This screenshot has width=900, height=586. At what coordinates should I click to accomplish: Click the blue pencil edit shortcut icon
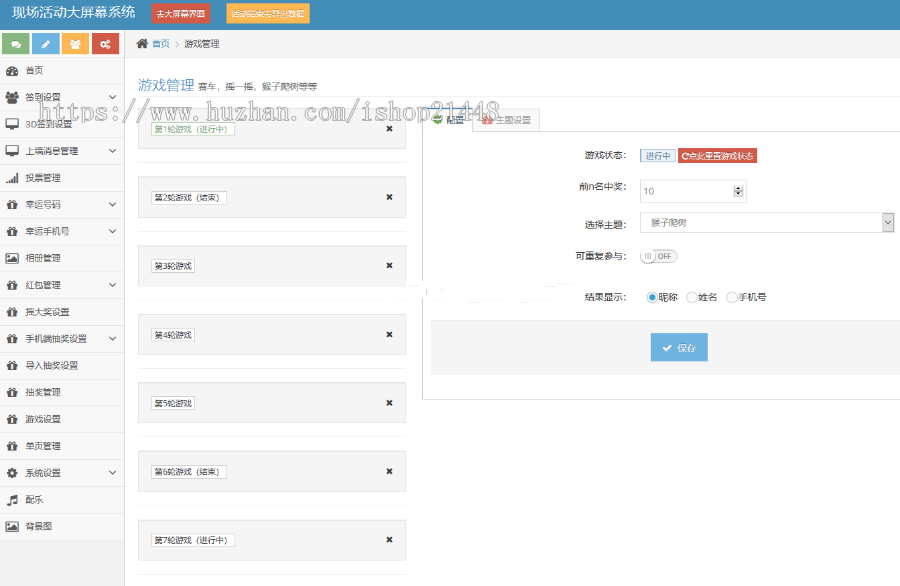click(x=46, y=44)
